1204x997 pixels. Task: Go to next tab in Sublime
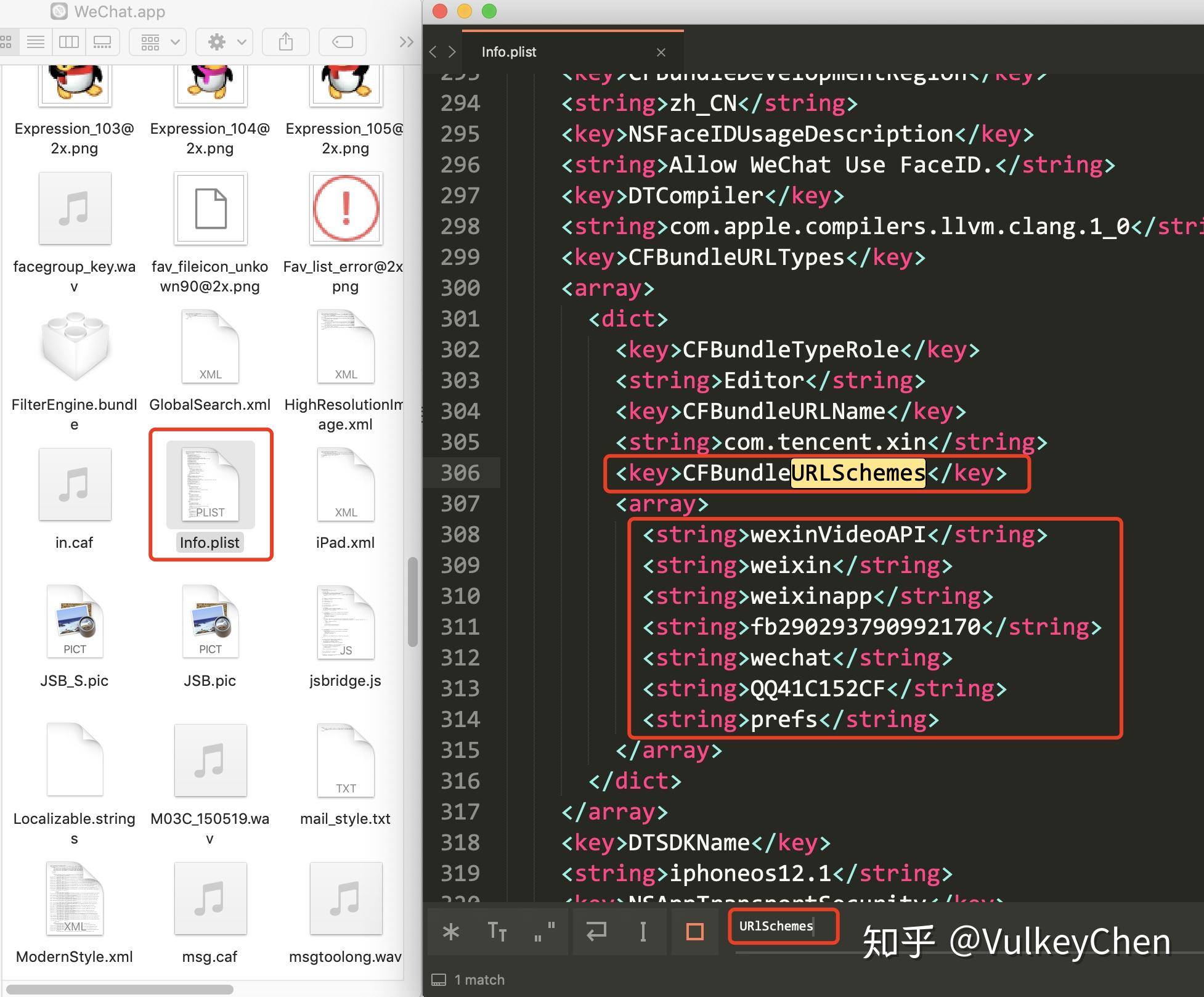pos(452,52)
